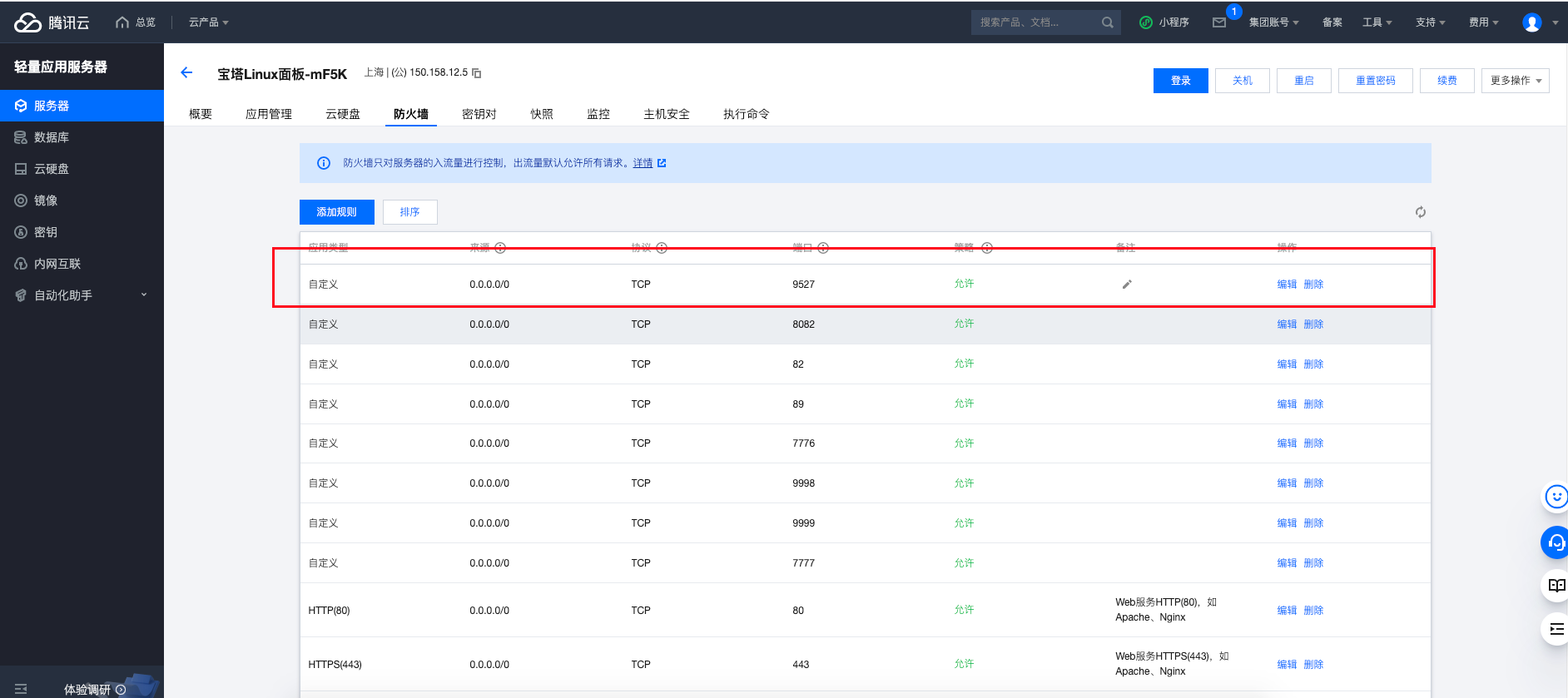Viewport: 1568px width, 698px height.
Task: Click 删除 for port 9527 rule
Action: click(1313, 285)
